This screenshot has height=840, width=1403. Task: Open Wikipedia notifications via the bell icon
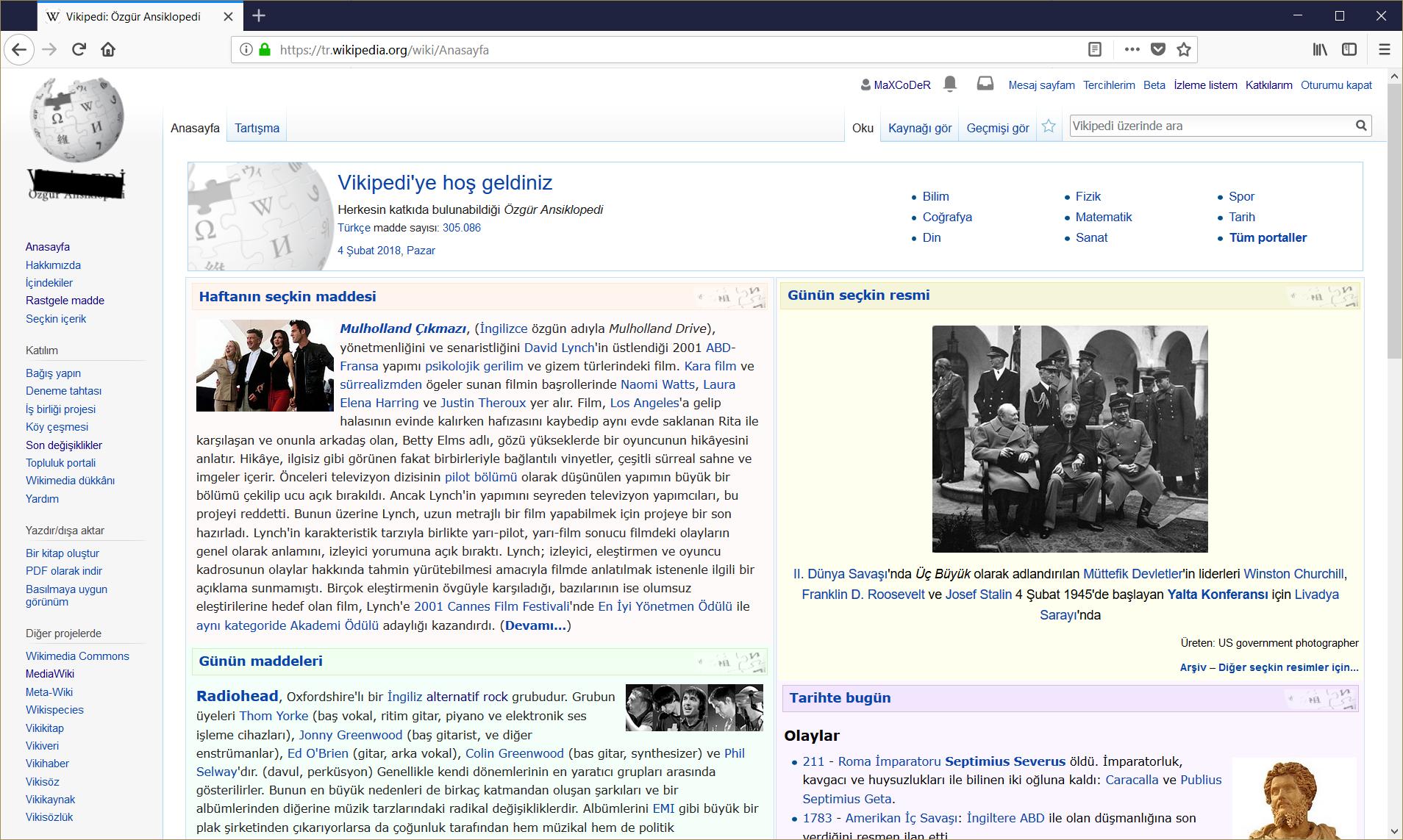click(x=951, y=85)
